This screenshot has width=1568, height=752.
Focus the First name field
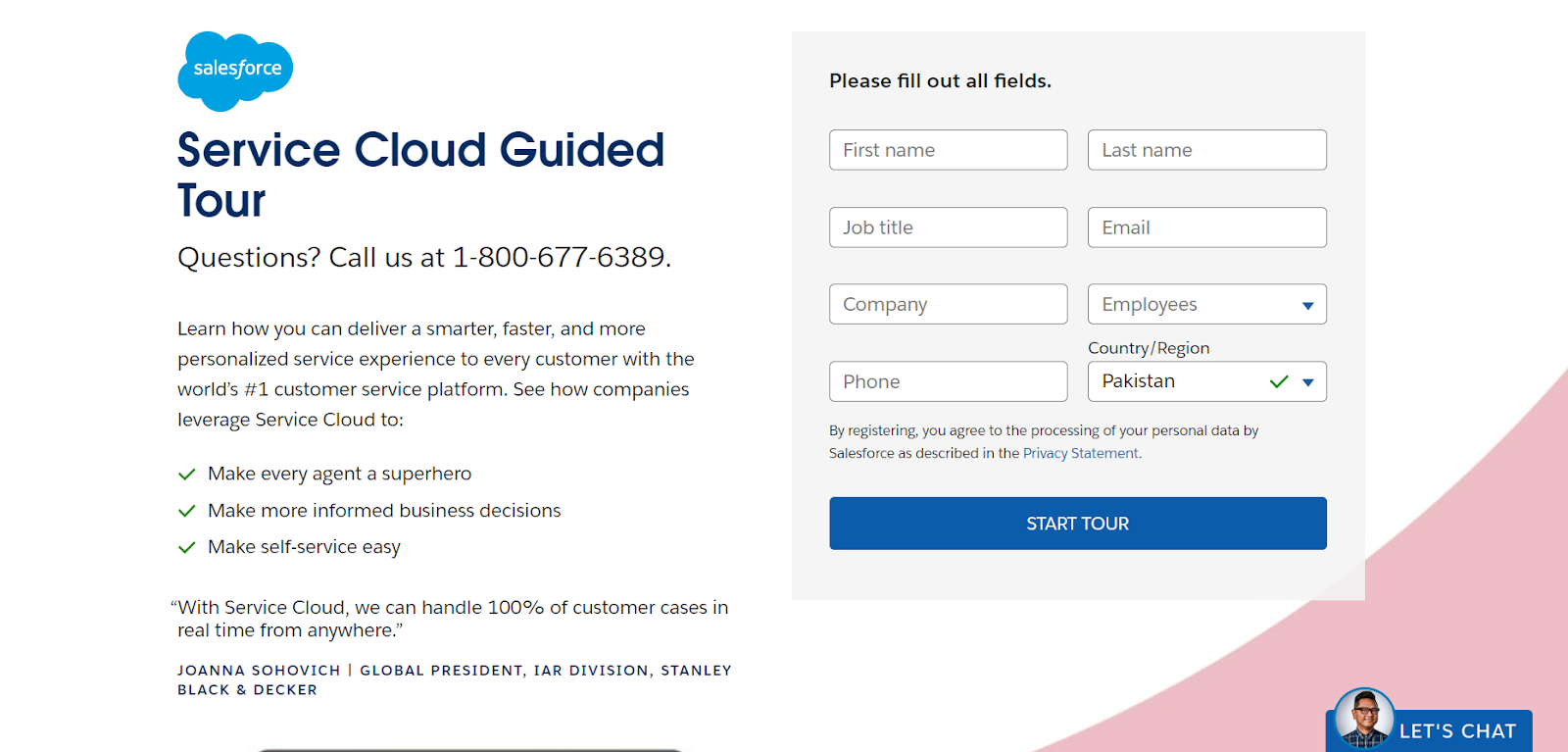[x=948, y=150]
